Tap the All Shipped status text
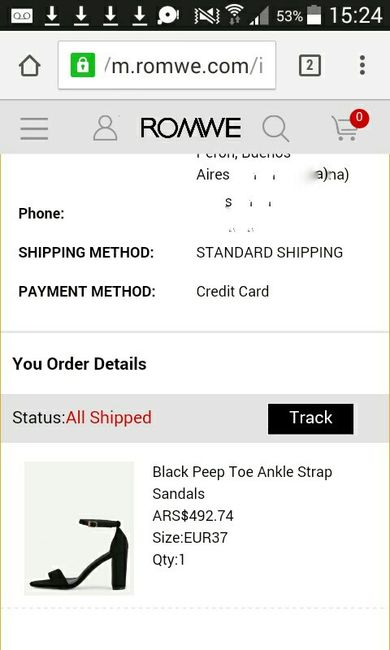 (109, 417)
